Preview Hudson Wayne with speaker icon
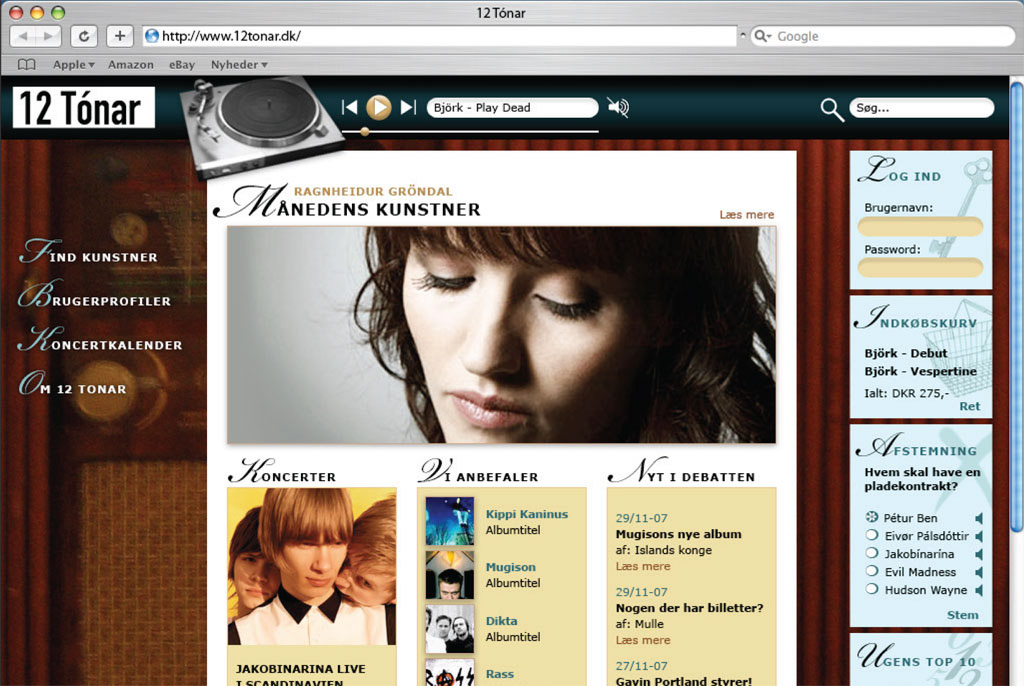The height and width of the screenshot is (686, 1024). [x=979, y=590]
